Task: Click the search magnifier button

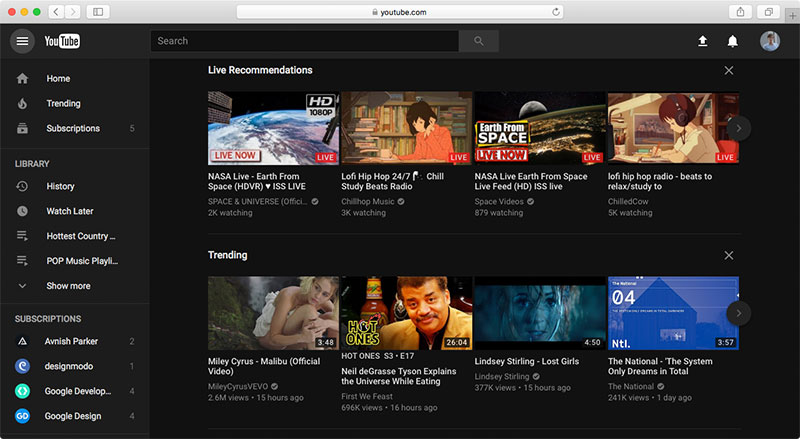Action: (479, 41)
